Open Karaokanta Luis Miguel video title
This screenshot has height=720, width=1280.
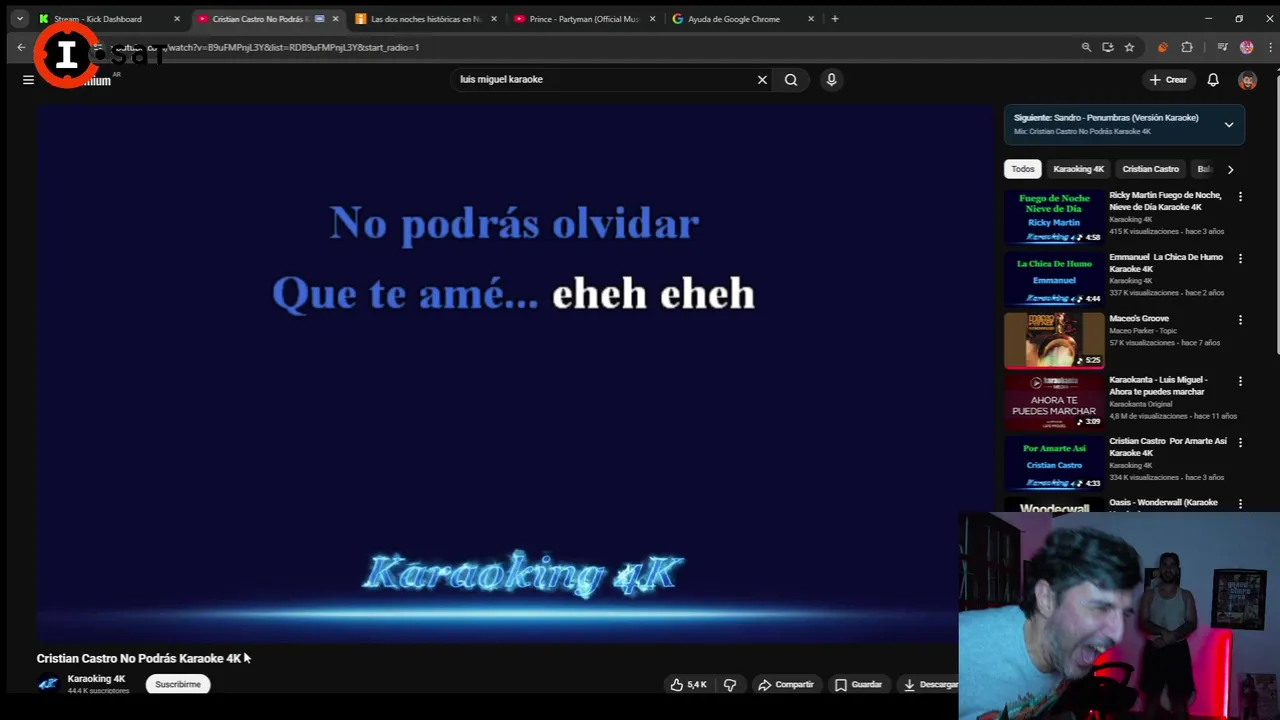1158,385
